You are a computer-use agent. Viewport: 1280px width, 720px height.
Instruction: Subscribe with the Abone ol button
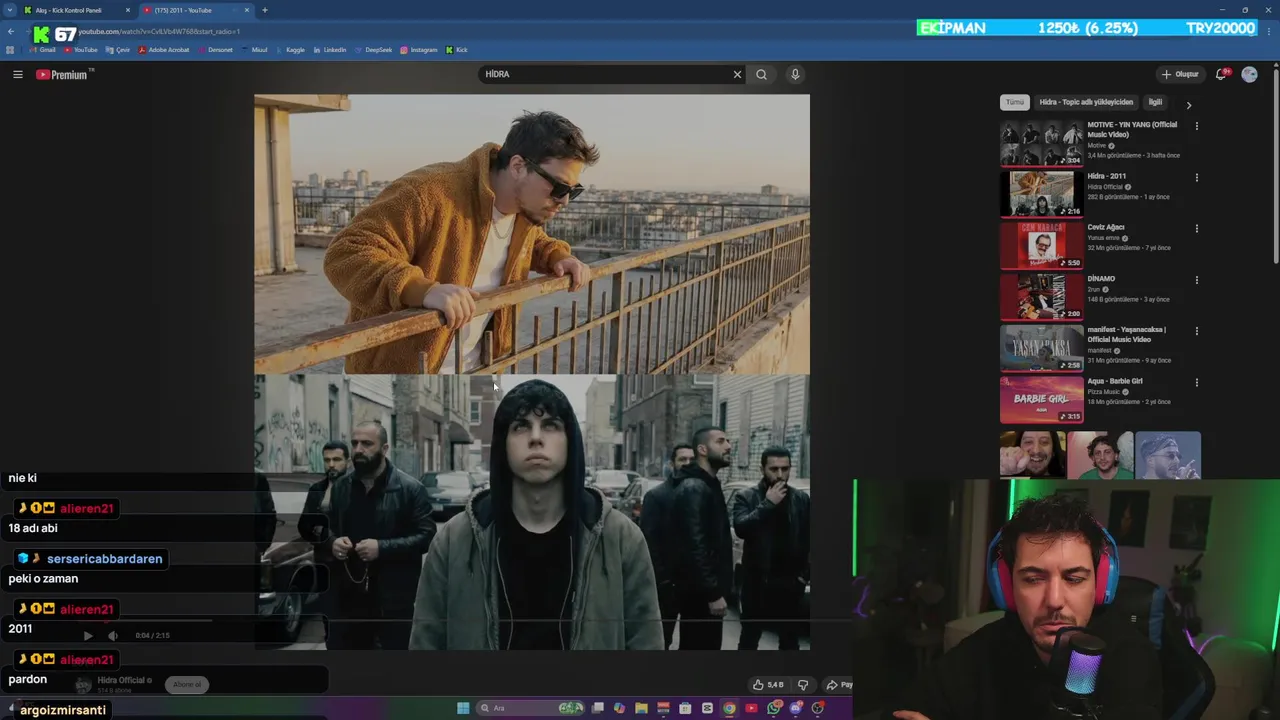(x=186, y=685)
